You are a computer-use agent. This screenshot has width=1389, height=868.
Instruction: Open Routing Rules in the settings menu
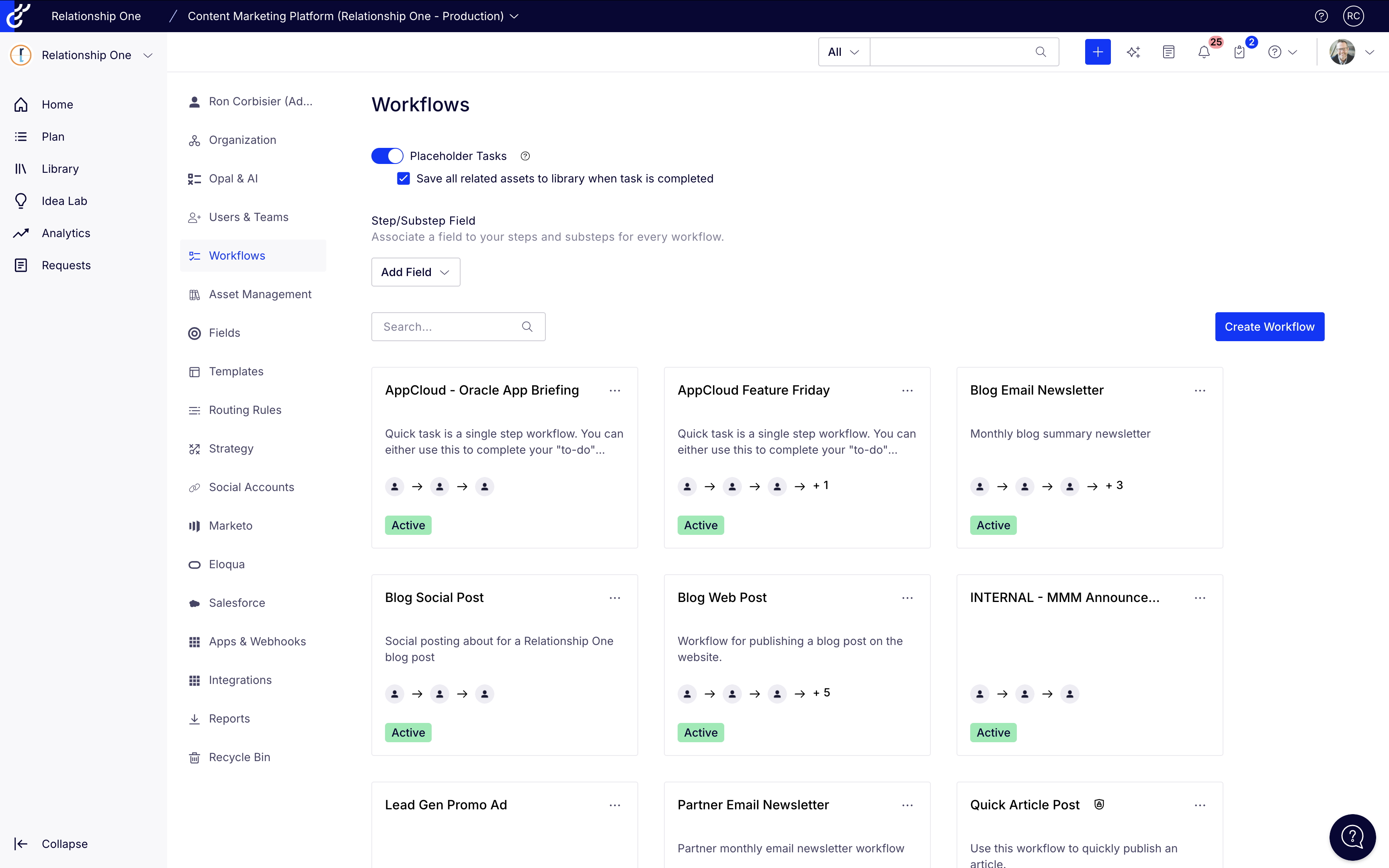pyautogui.click(x=245, y=410)
